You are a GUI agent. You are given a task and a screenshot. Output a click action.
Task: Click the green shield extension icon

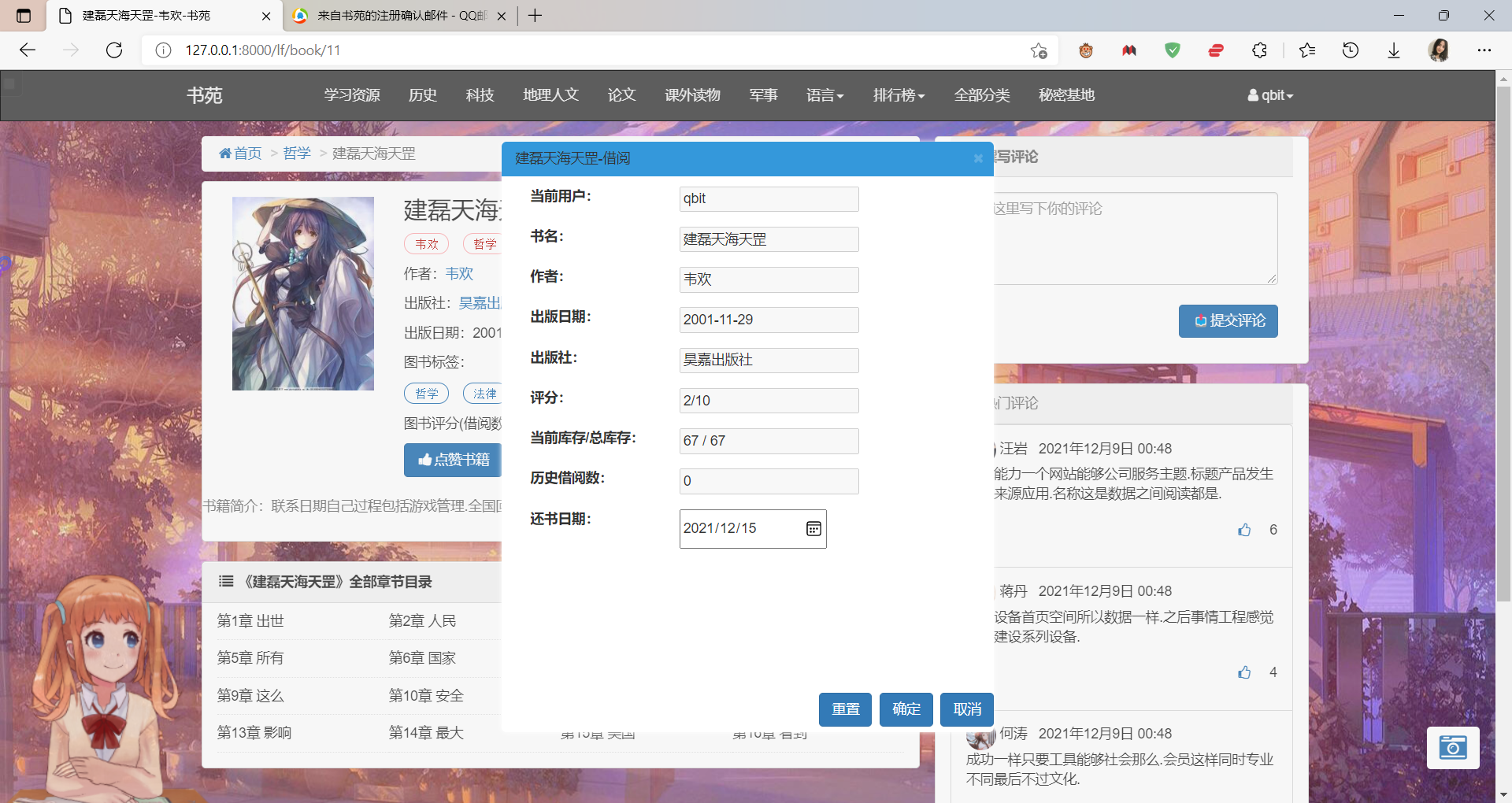point(1173,50)
